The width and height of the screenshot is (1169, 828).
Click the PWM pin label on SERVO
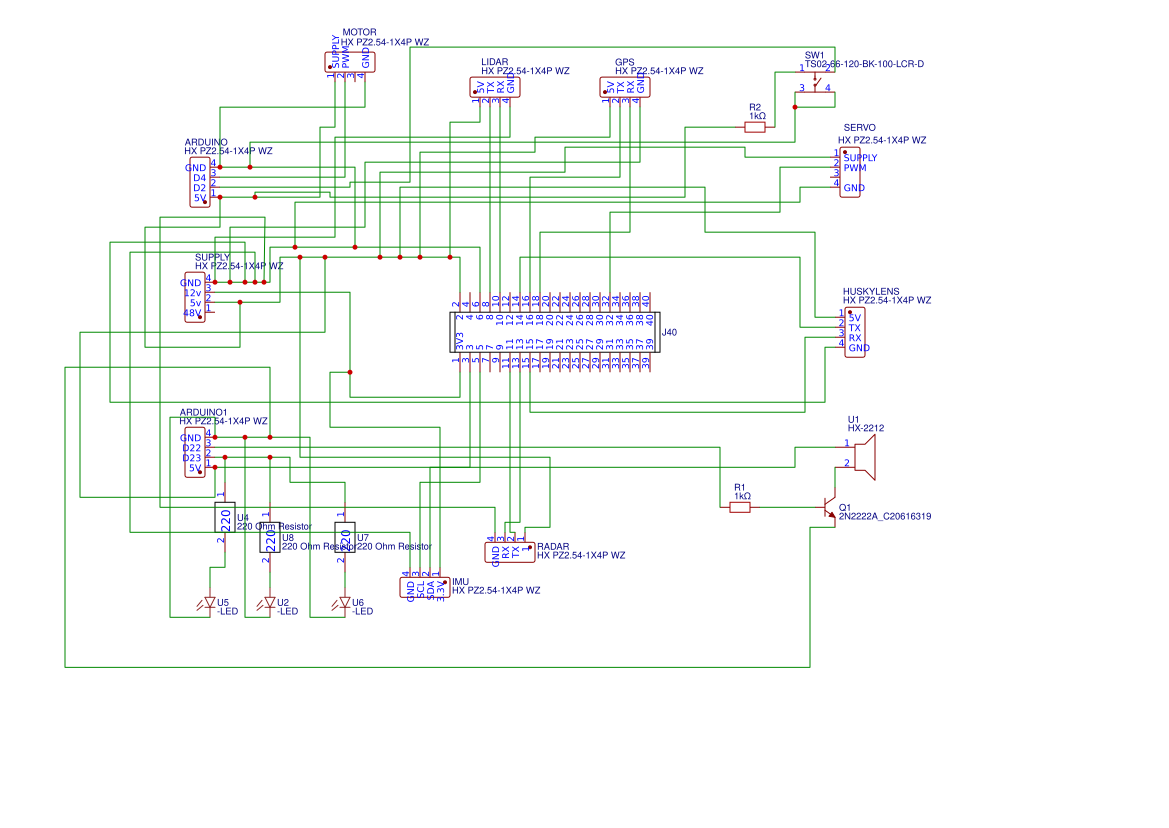pyautogui.click(x=855, y=168)
